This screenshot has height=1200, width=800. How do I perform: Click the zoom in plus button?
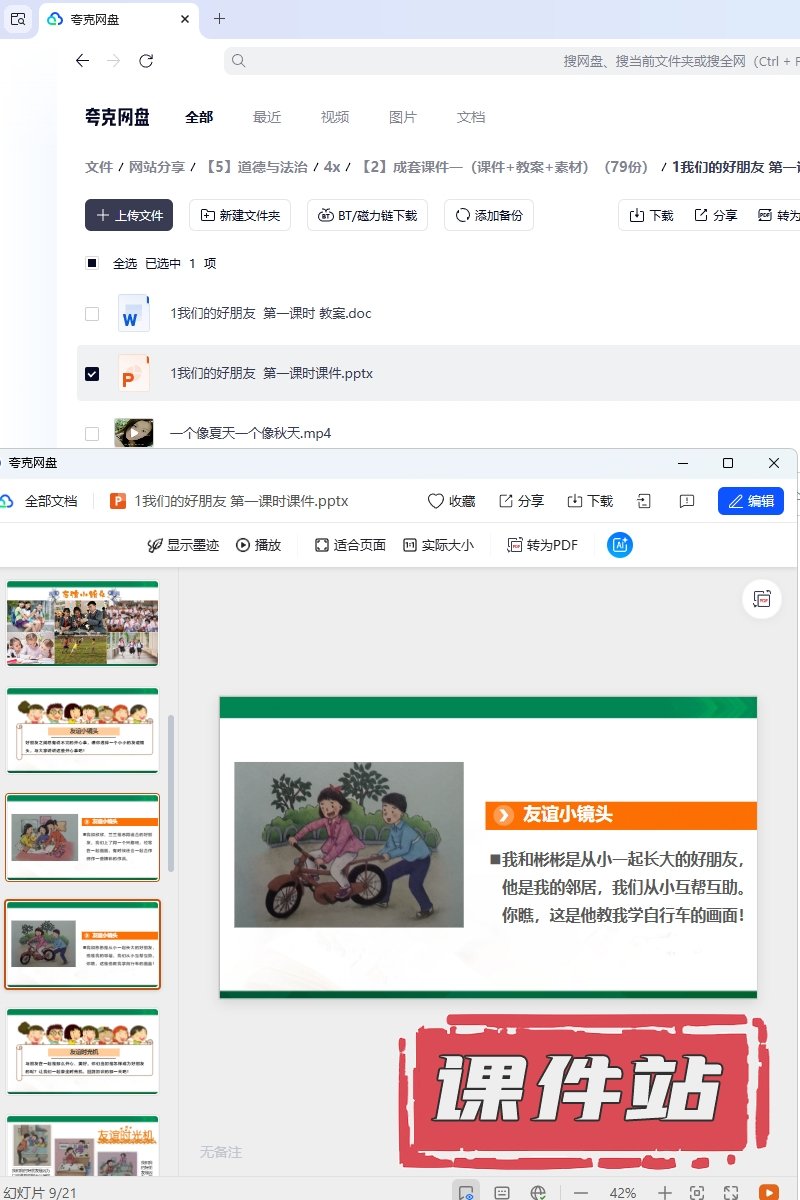pos(664,1192)
